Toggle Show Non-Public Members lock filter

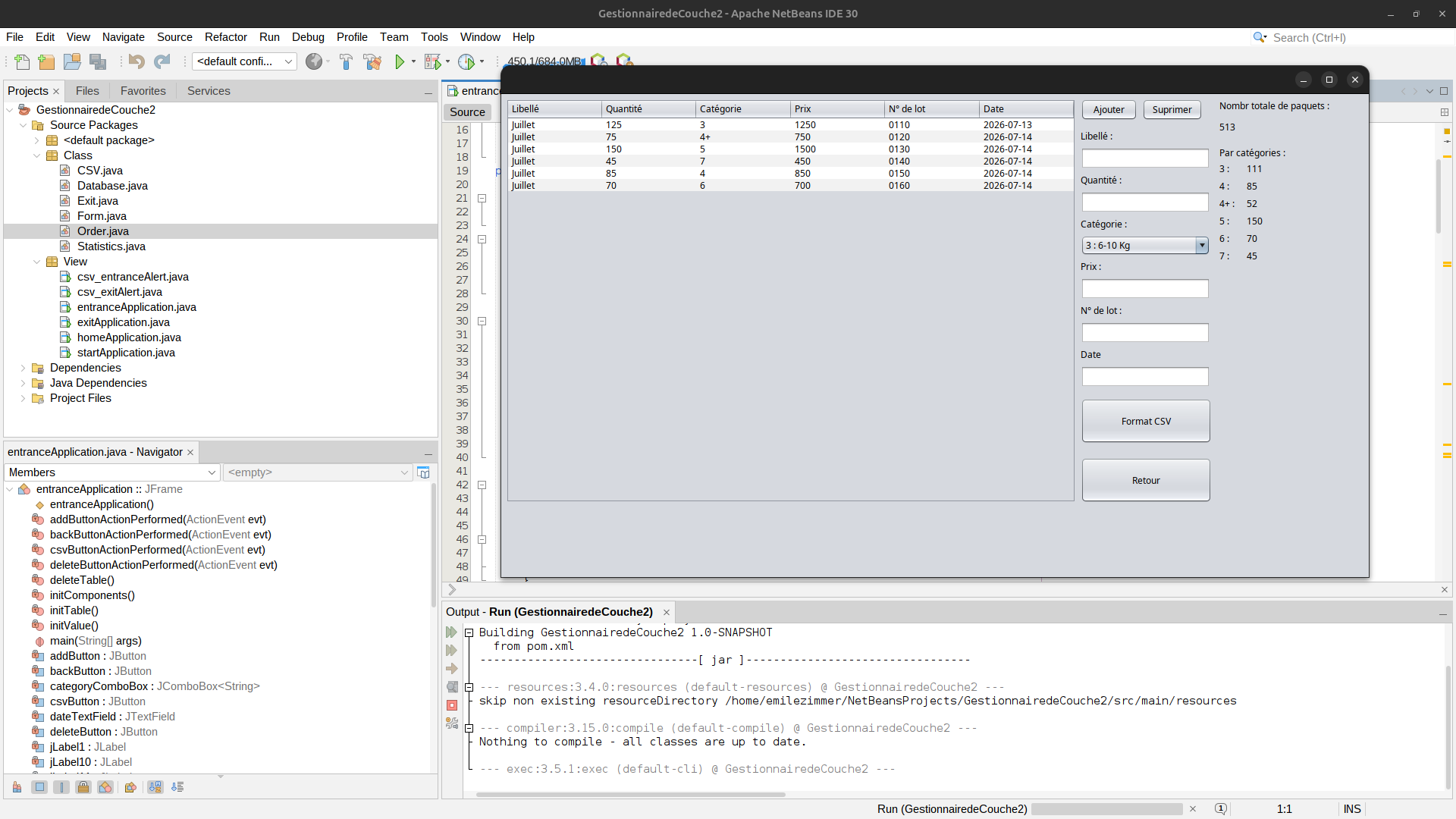click(x=83, y=787)
